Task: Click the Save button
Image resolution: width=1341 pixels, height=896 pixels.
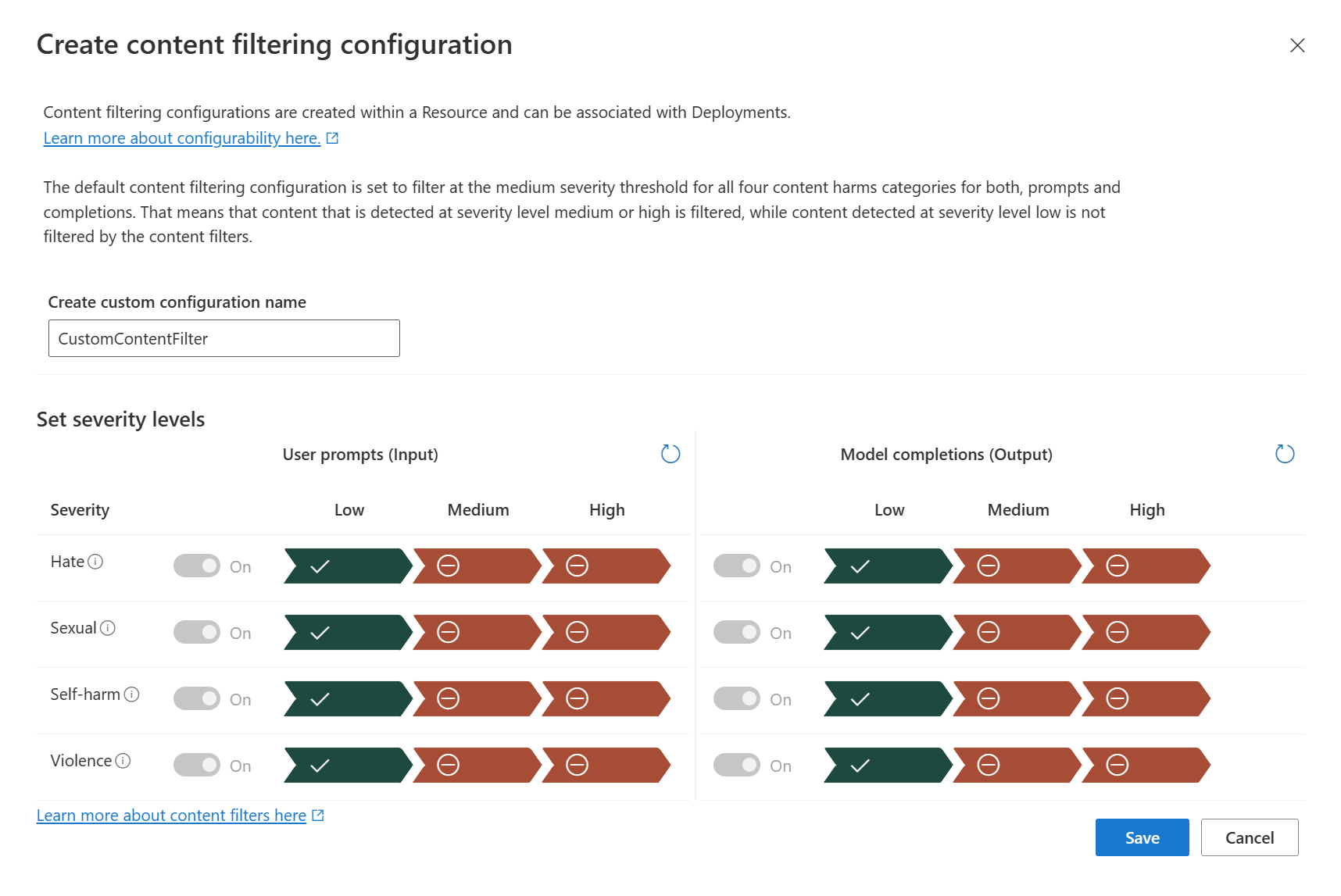Action: (x=1142, y=837)
